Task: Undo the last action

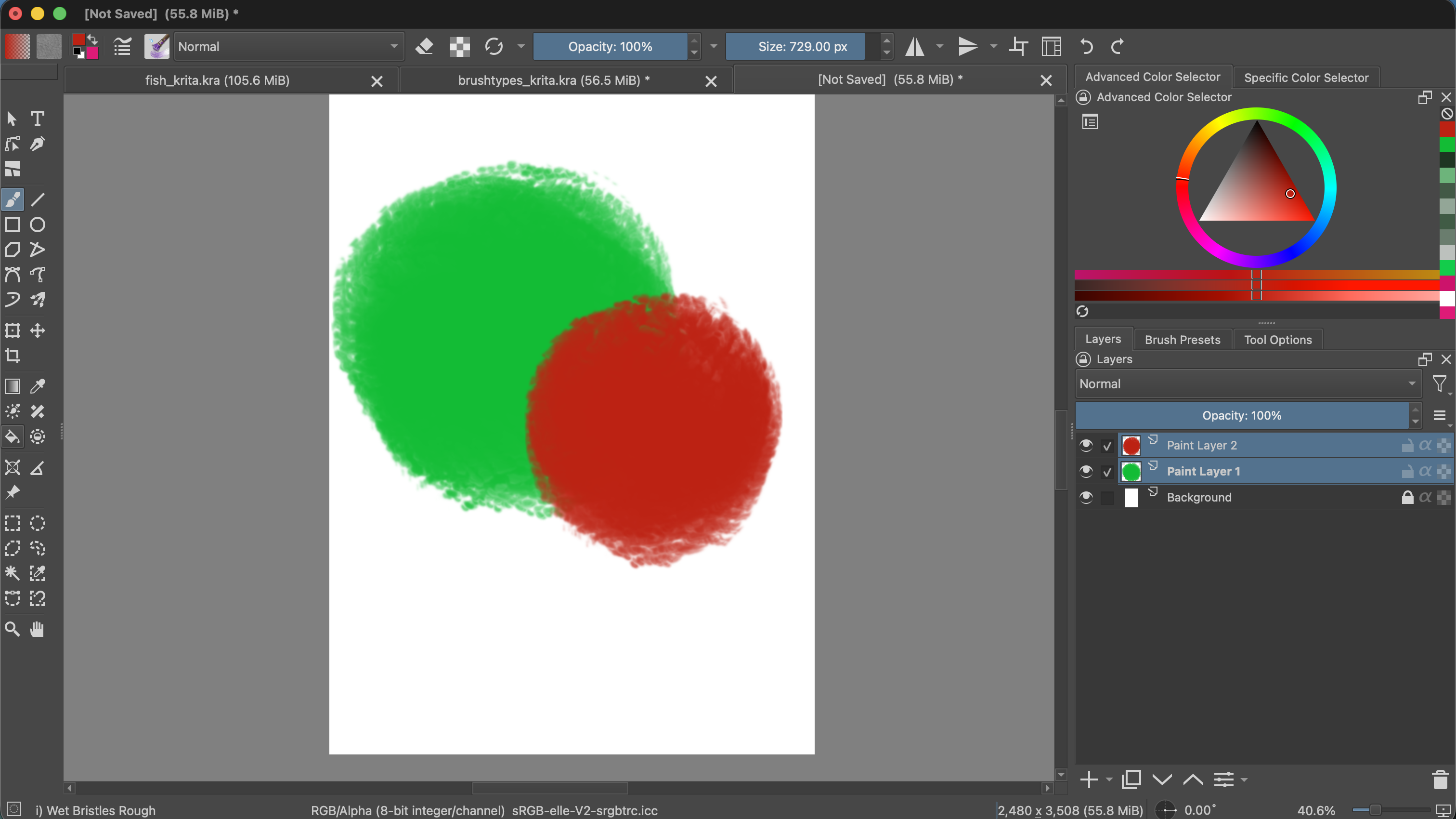Action: click(1086, 46)
